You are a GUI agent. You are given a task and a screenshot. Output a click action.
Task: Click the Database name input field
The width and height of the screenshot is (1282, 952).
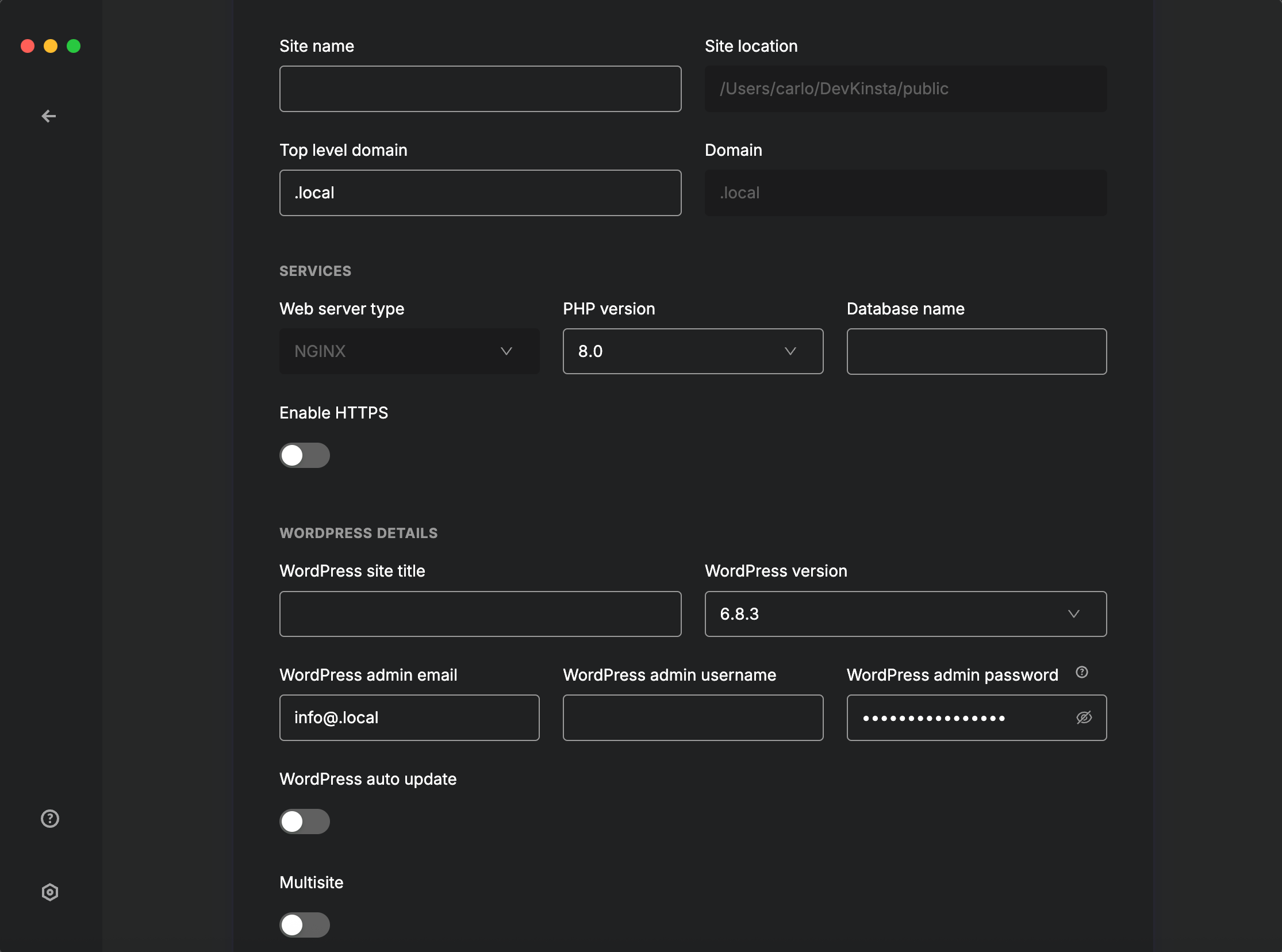(976, 351)
